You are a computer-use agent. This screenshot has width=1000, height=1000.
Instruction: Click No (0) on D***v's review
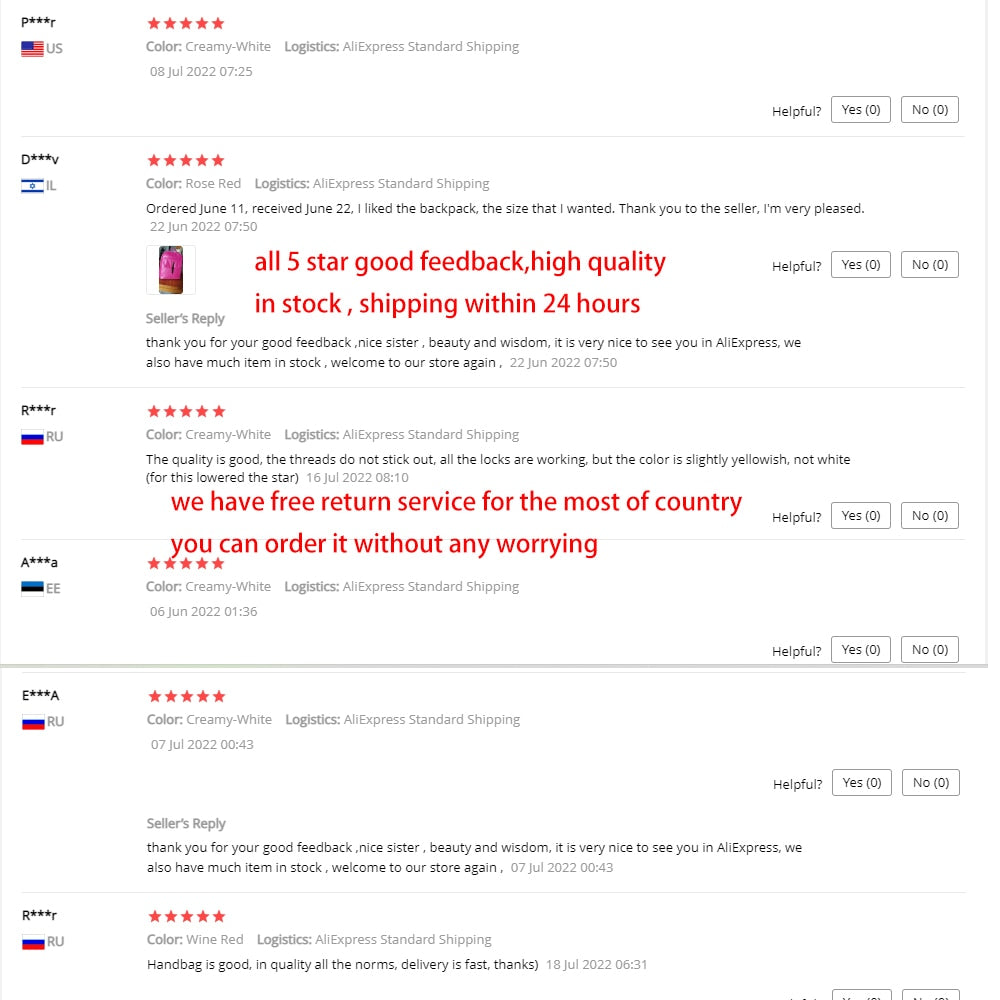tap(929, 264)
